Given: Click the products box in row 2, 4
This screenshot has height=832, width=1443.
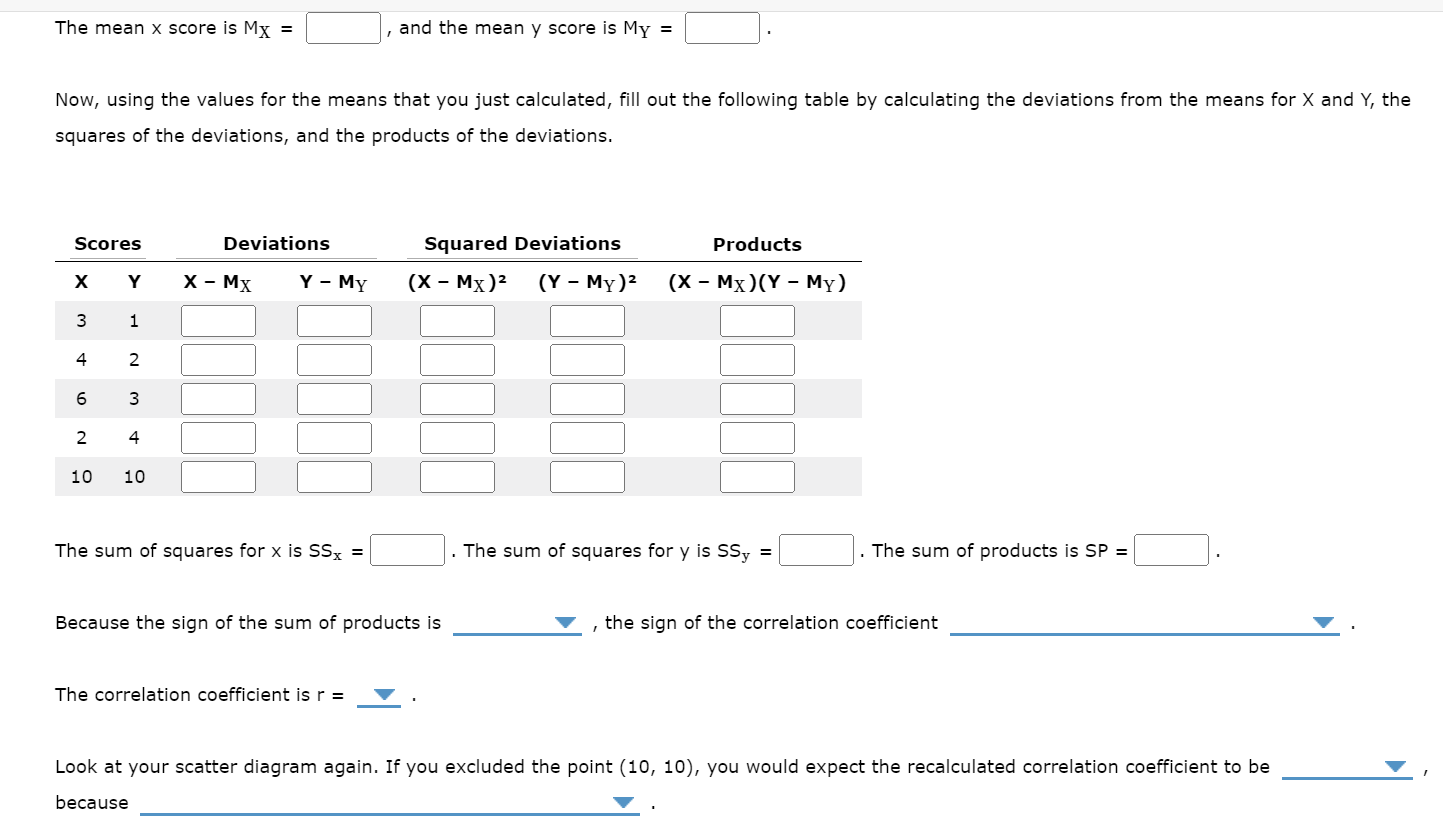Looking at the screenshot, I should [x=757, y=436].
